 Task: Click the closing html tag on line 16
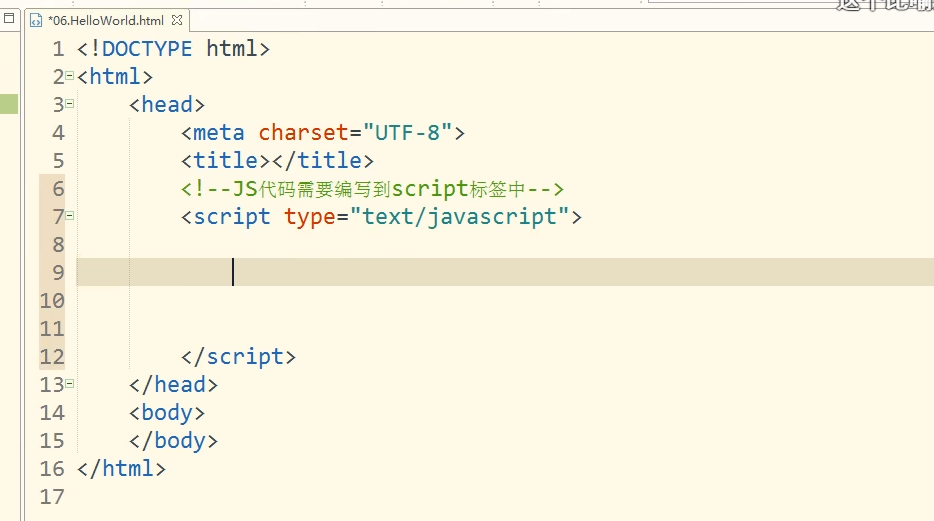pyautogui.click(x=121, y=468)
